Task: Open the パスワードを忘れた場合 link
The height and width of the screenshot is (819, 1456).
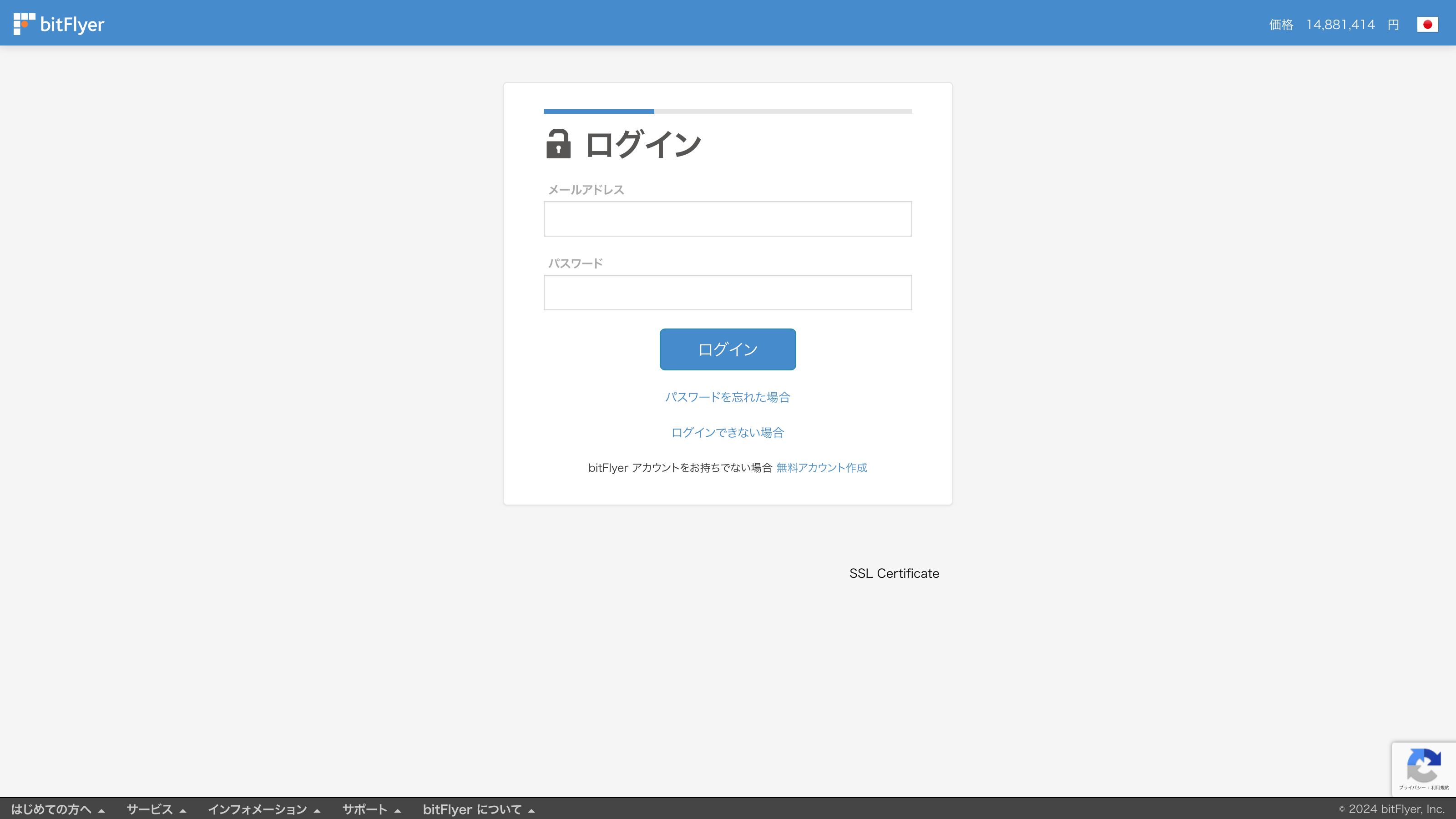Action: coord(728,397)
